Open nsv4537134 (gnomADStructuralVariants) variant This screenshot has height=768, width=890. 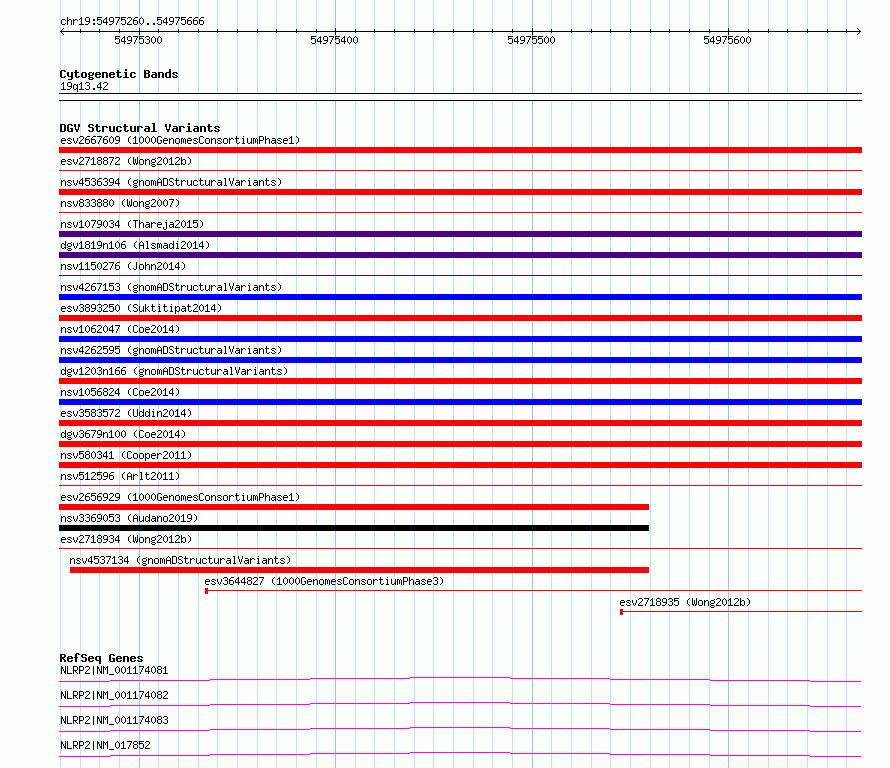(x=180, y=560)
